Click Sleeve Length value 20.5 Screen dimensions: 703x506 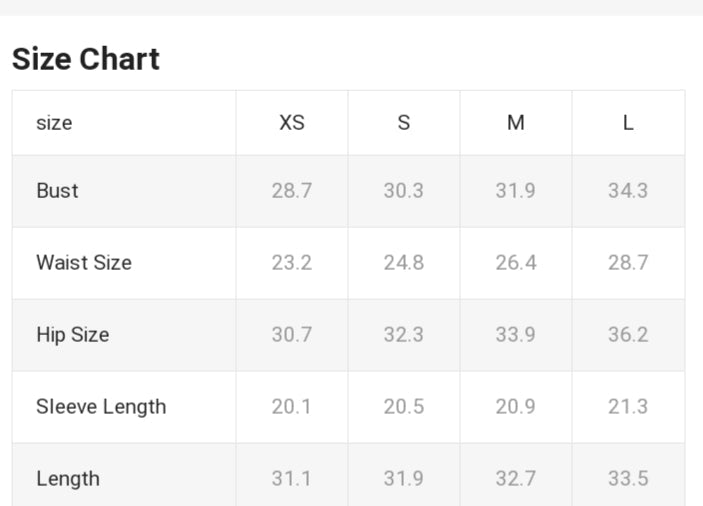(x=403, y=407)
